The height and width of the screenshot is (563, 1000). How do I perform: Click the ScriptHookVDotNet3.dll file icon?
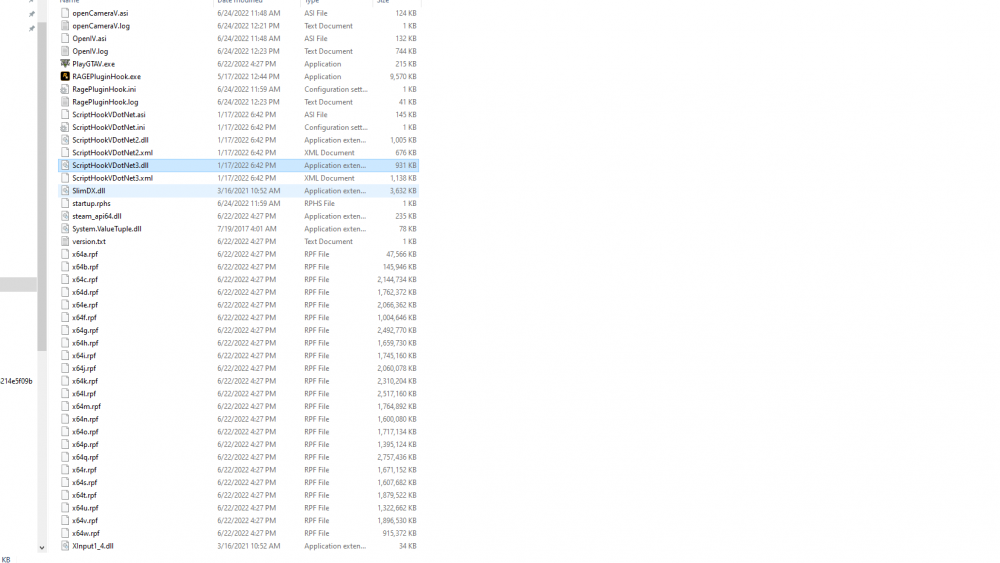pos(64,165)
